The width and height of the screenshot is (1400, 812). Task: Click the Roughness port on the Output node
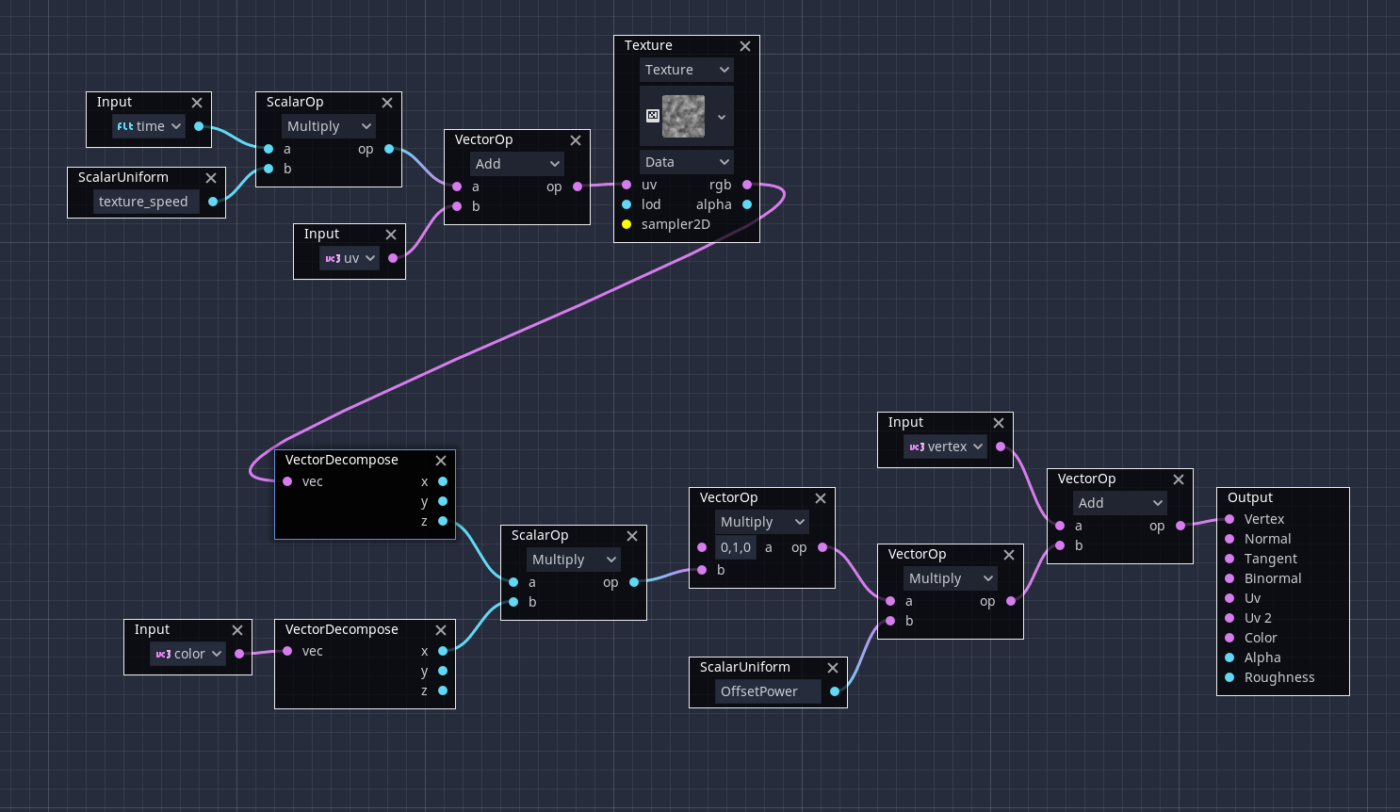1228,677
